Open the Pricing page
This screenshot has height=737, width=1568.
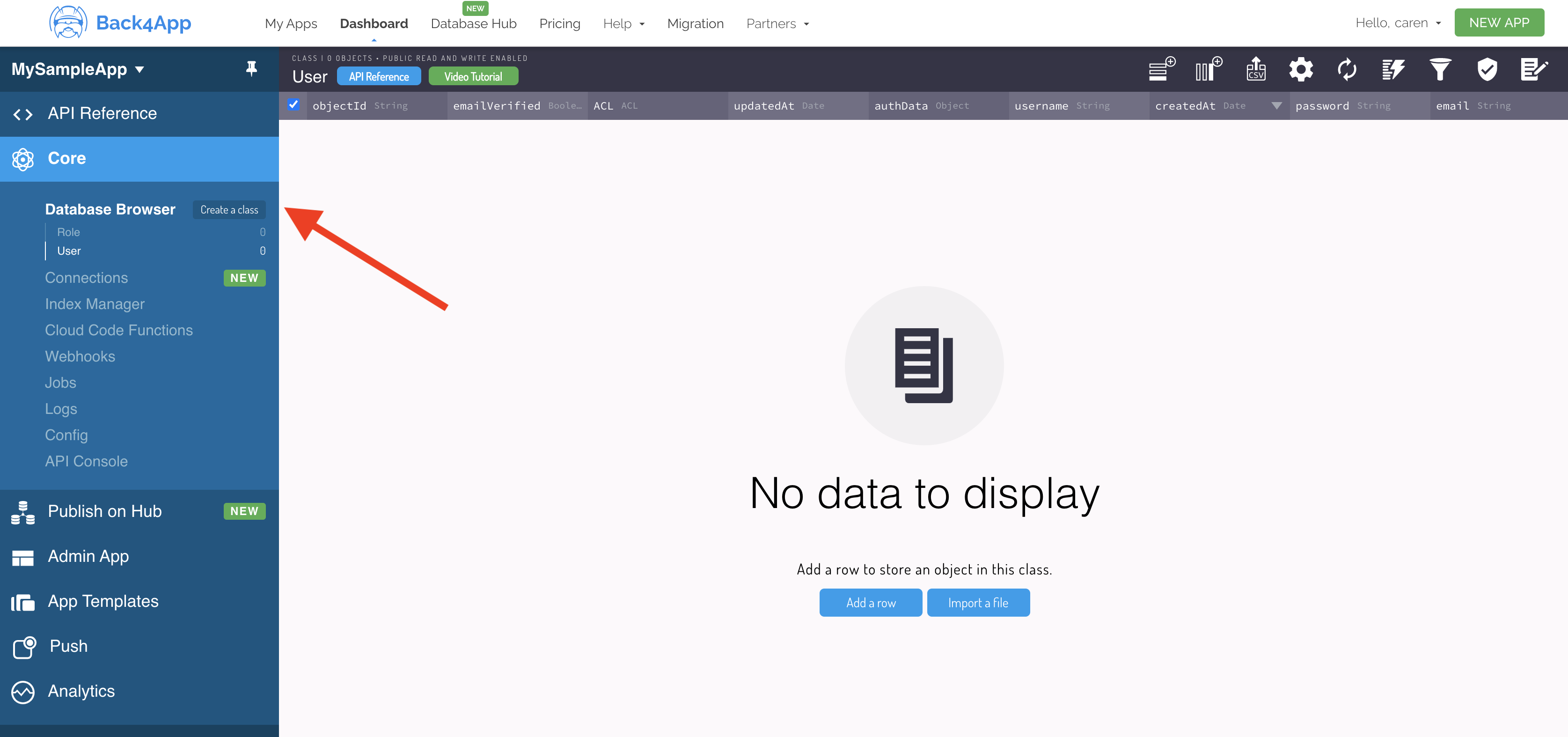559,24
